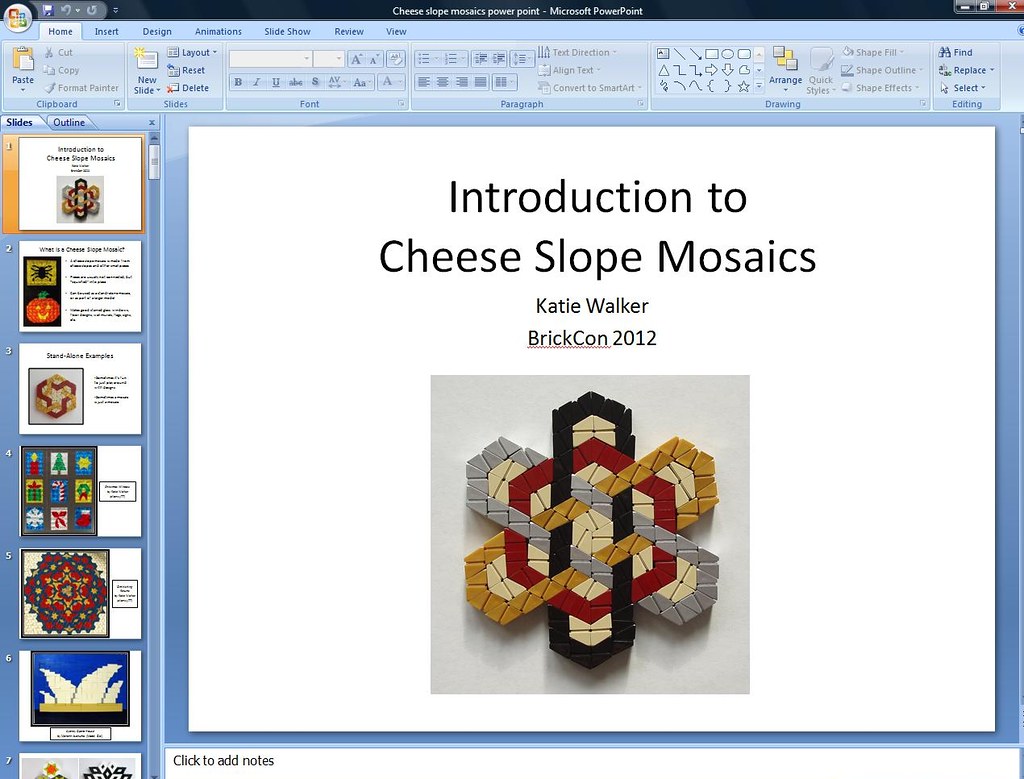Open the Layout dropdown
The image size is (1024, 779).
click(x=193, y=52)
